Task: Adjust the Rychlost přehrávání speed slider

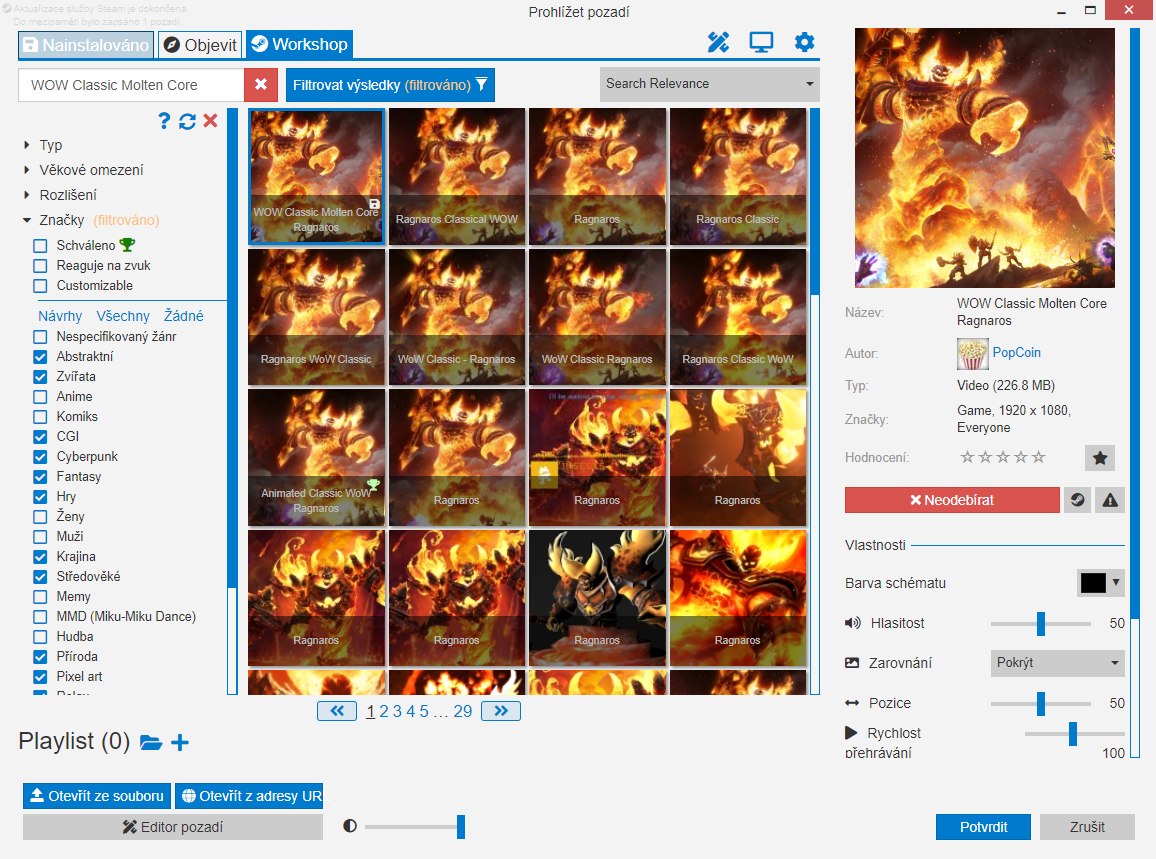Action: pyautogui.click(x=1073, y=734)
